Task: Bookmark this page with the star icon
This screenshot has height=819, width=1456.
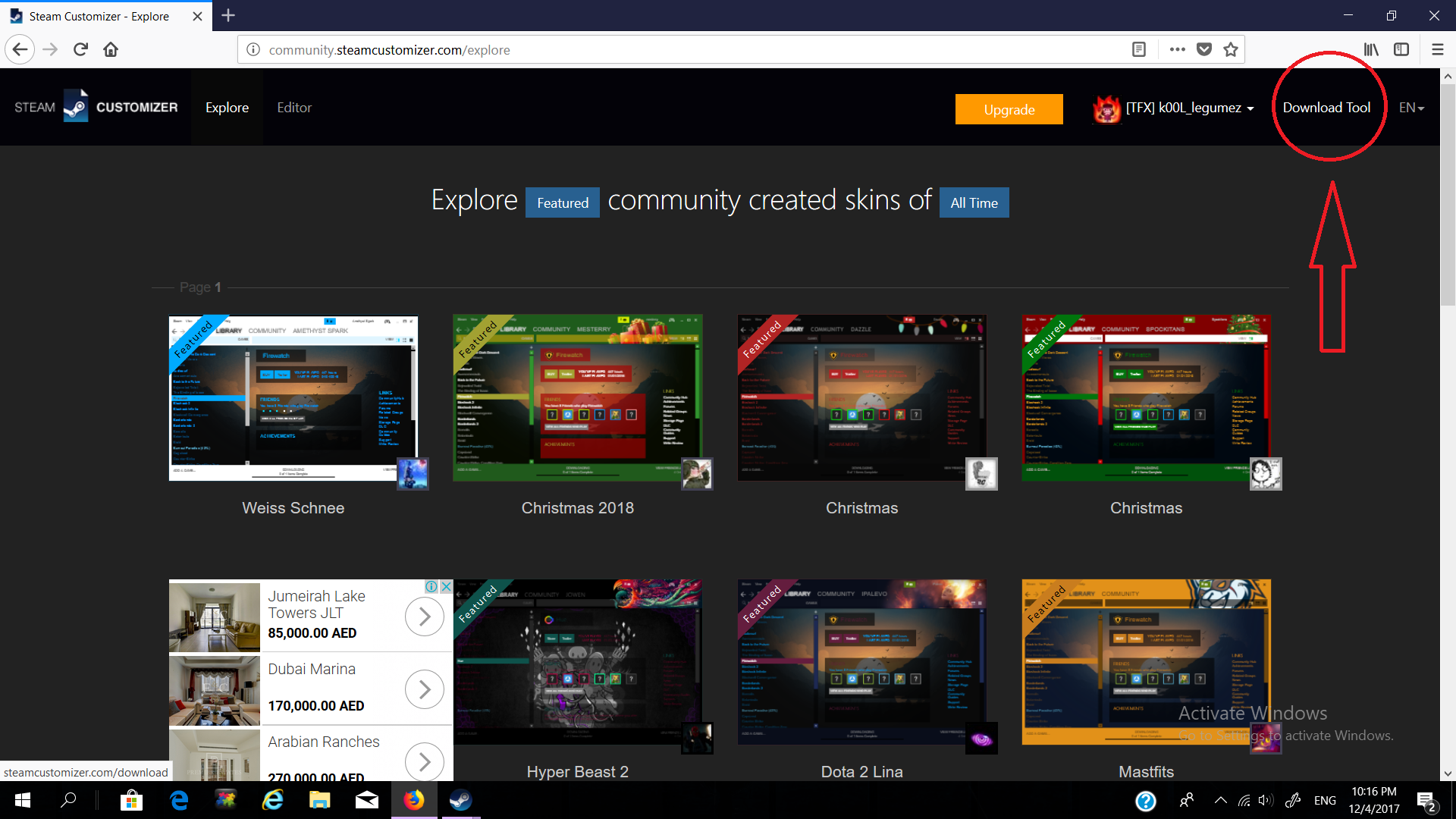Action: point(1230,50)
